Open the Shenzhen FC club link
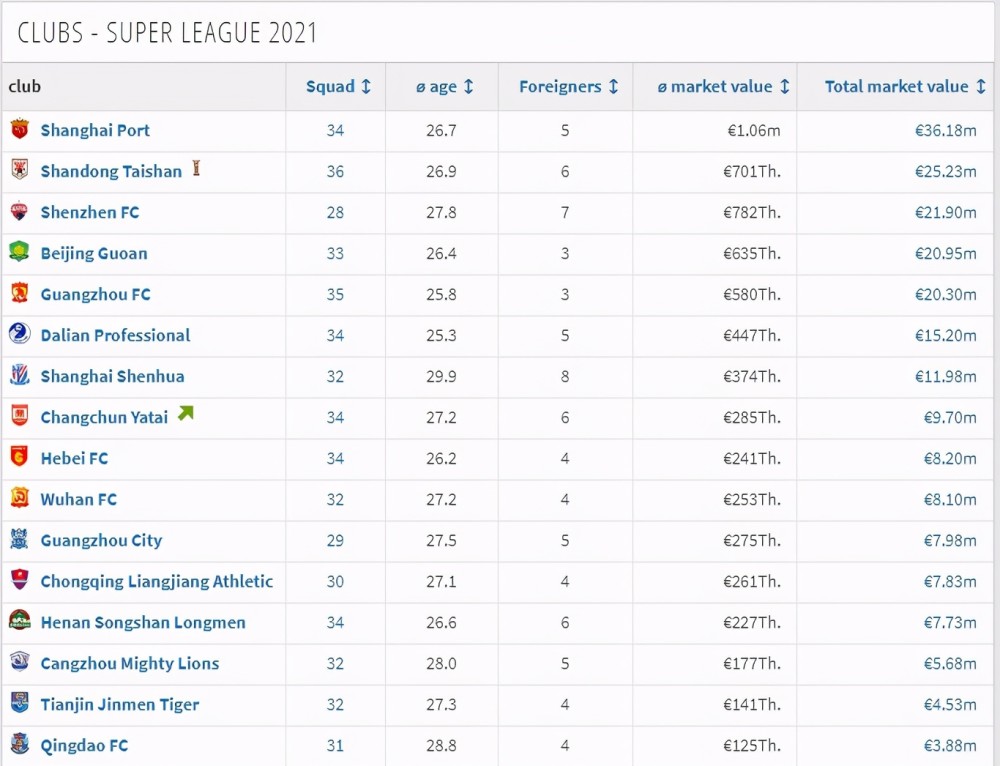 (90, 212)
